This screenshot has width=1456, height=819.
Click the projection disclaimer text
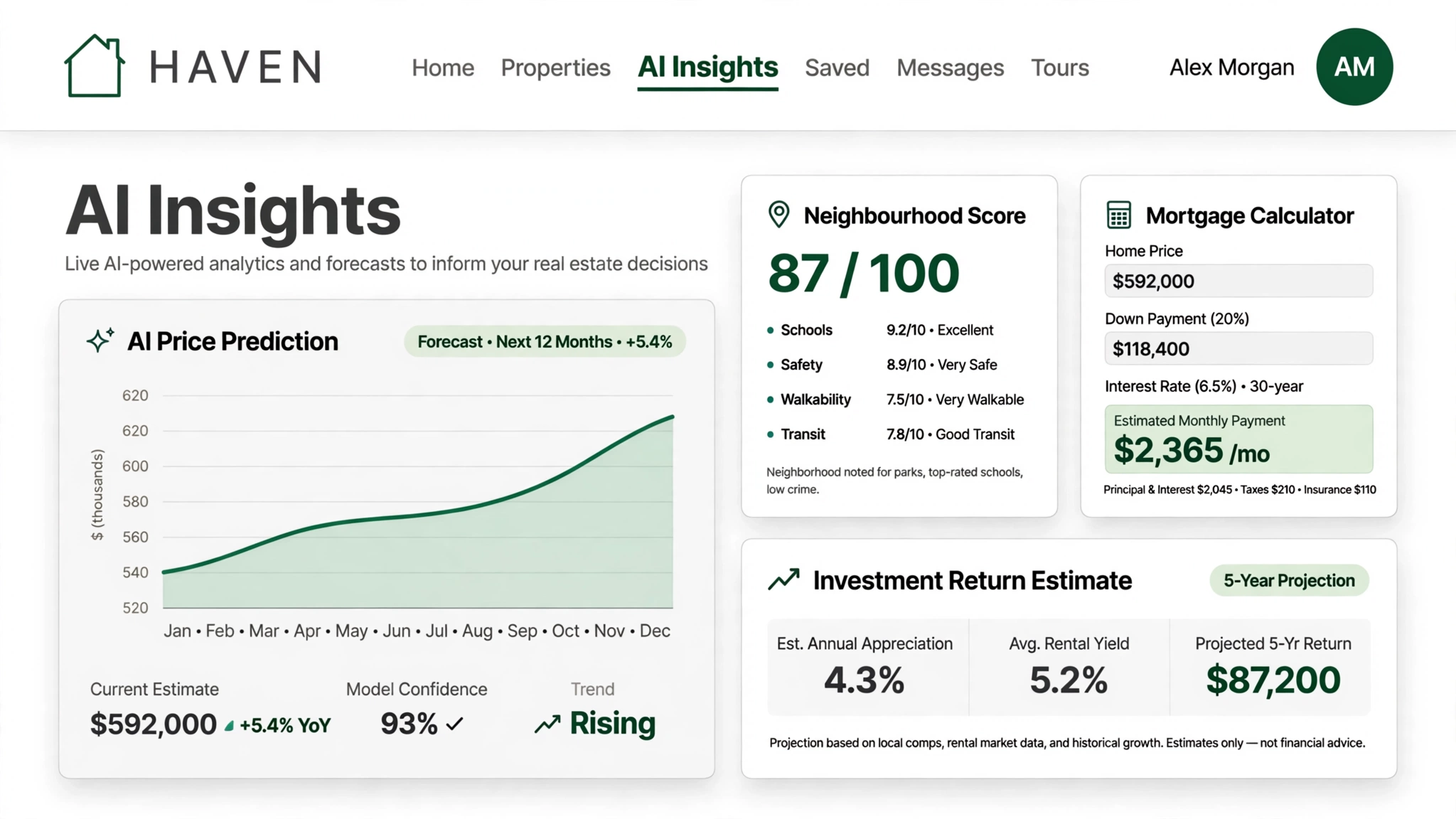pyautogui.click(x=1067, y=743)
